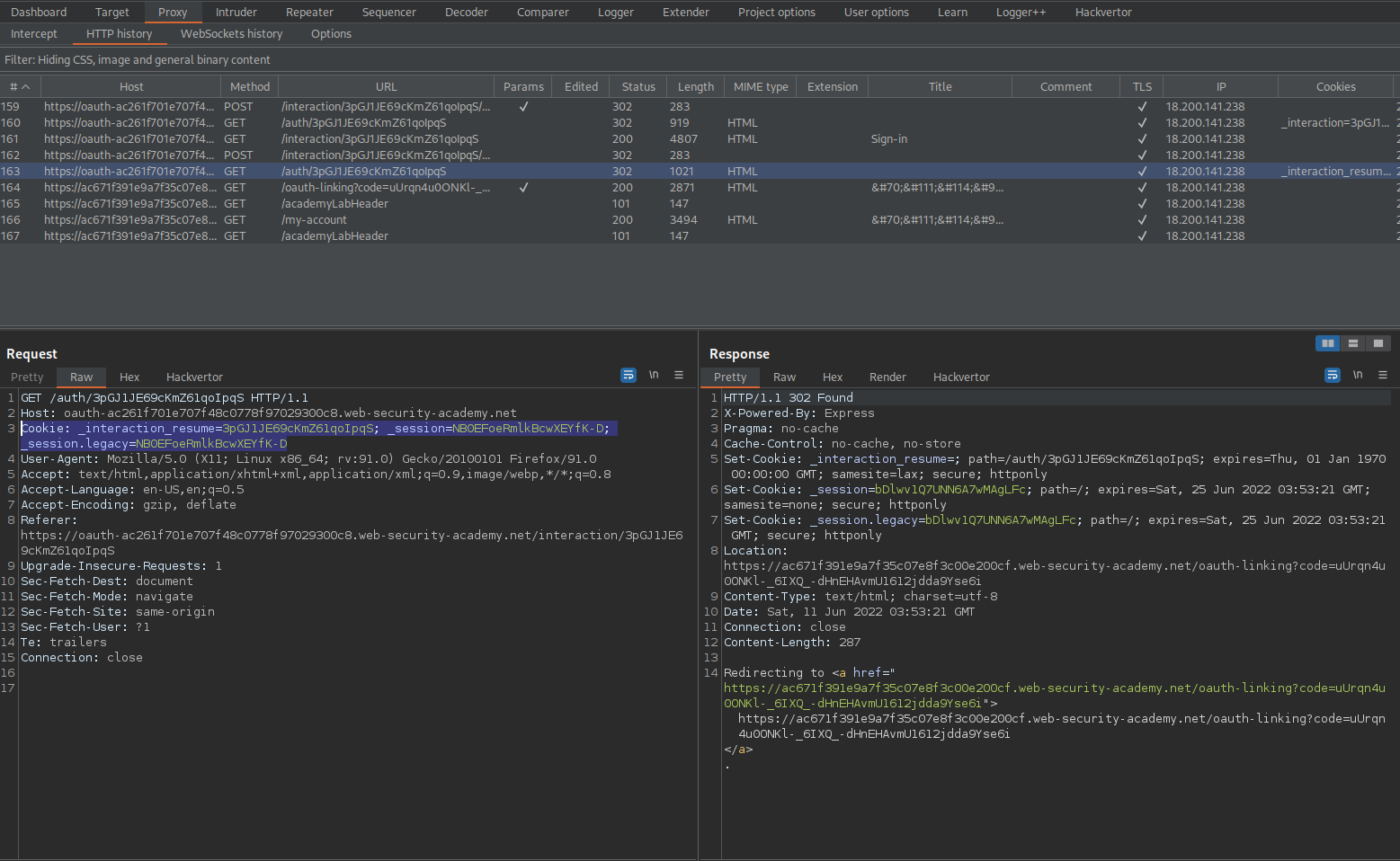Switch to the Intercept sub-tab

pos(34,33)
